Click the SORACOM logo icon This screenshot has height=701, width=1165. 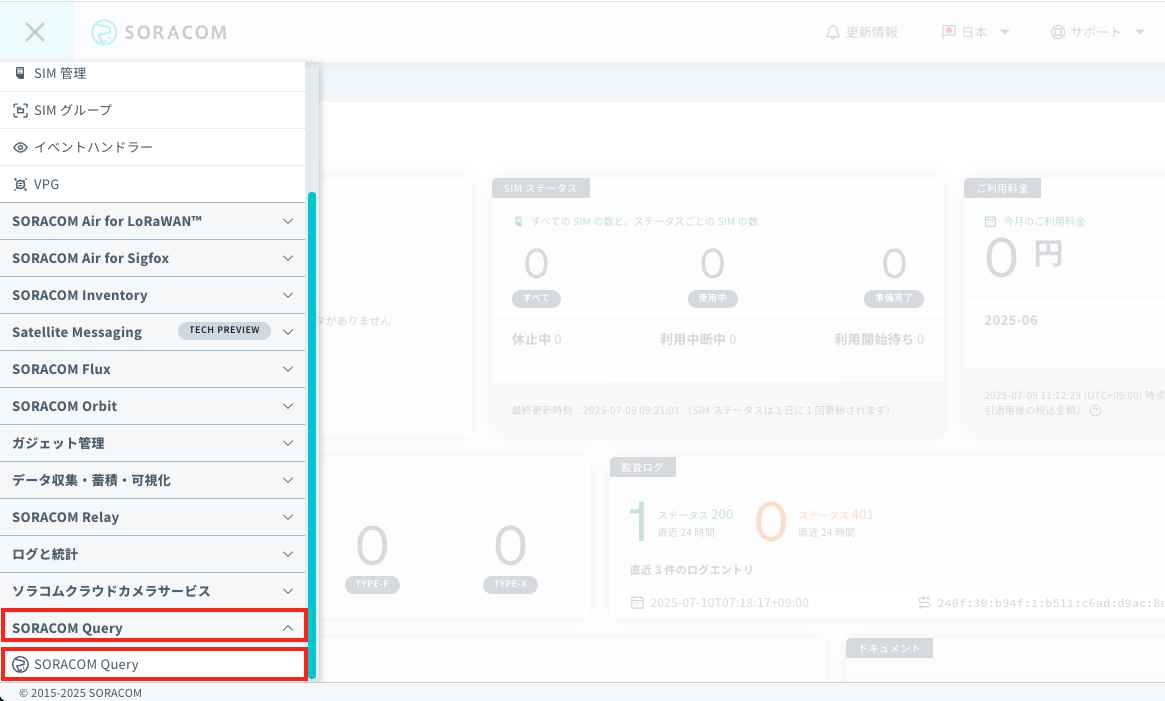pyautogui.click(x=104, y=32)
